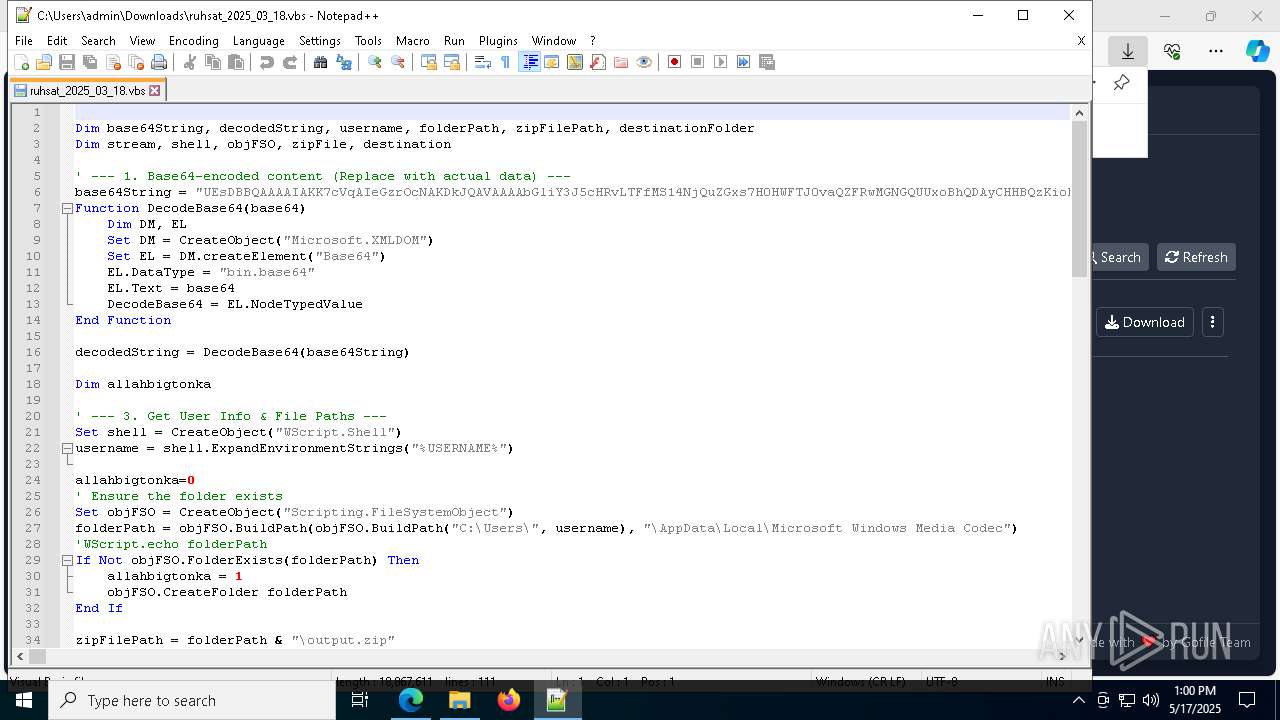
Task: Open File Explorer from the taskbar
Action: tap(460, 700)
